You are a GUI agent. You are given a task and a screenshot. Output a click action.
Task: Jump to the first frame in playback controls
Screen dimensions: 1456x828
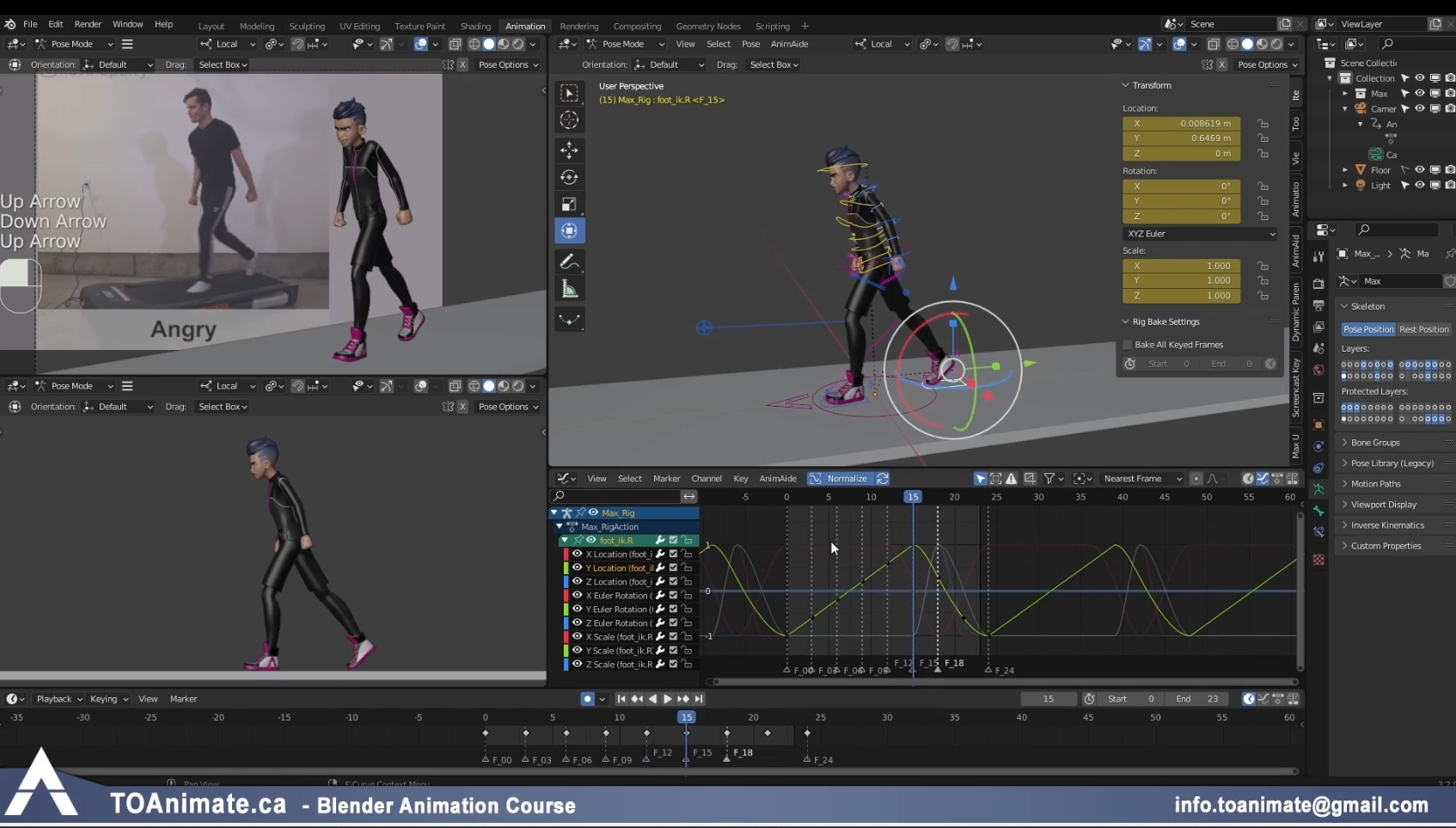pos(621,699)
